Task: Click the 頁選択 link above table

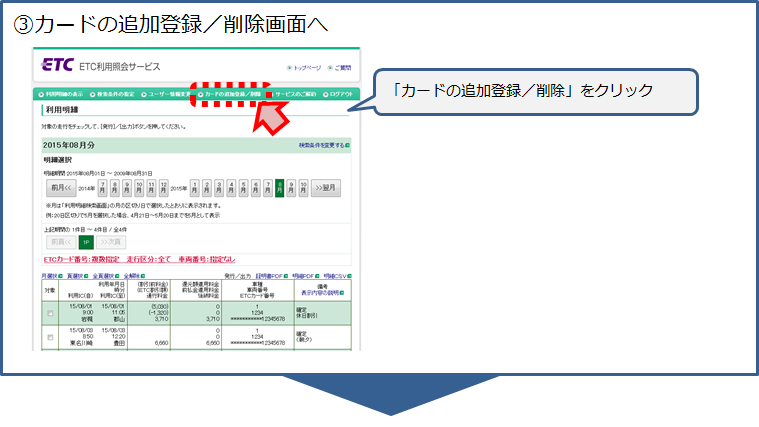Action: (77, 276)
